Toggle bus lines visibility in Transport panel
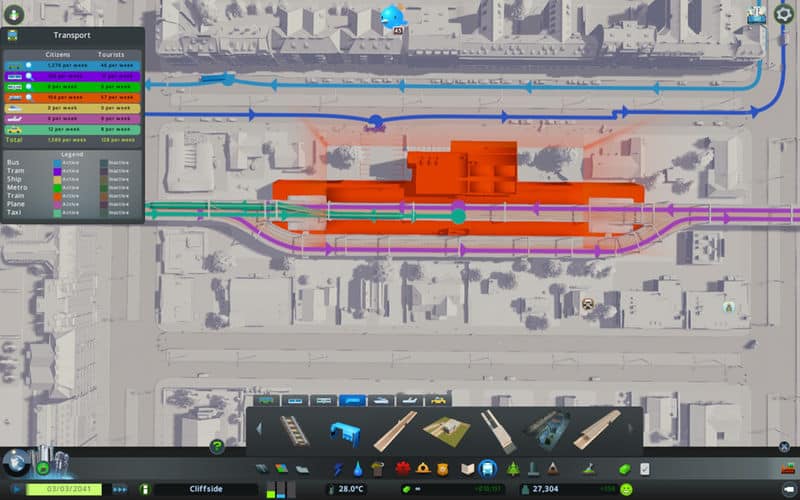The width and height of the screenshot is (800, 500). [x=28, y=66]
